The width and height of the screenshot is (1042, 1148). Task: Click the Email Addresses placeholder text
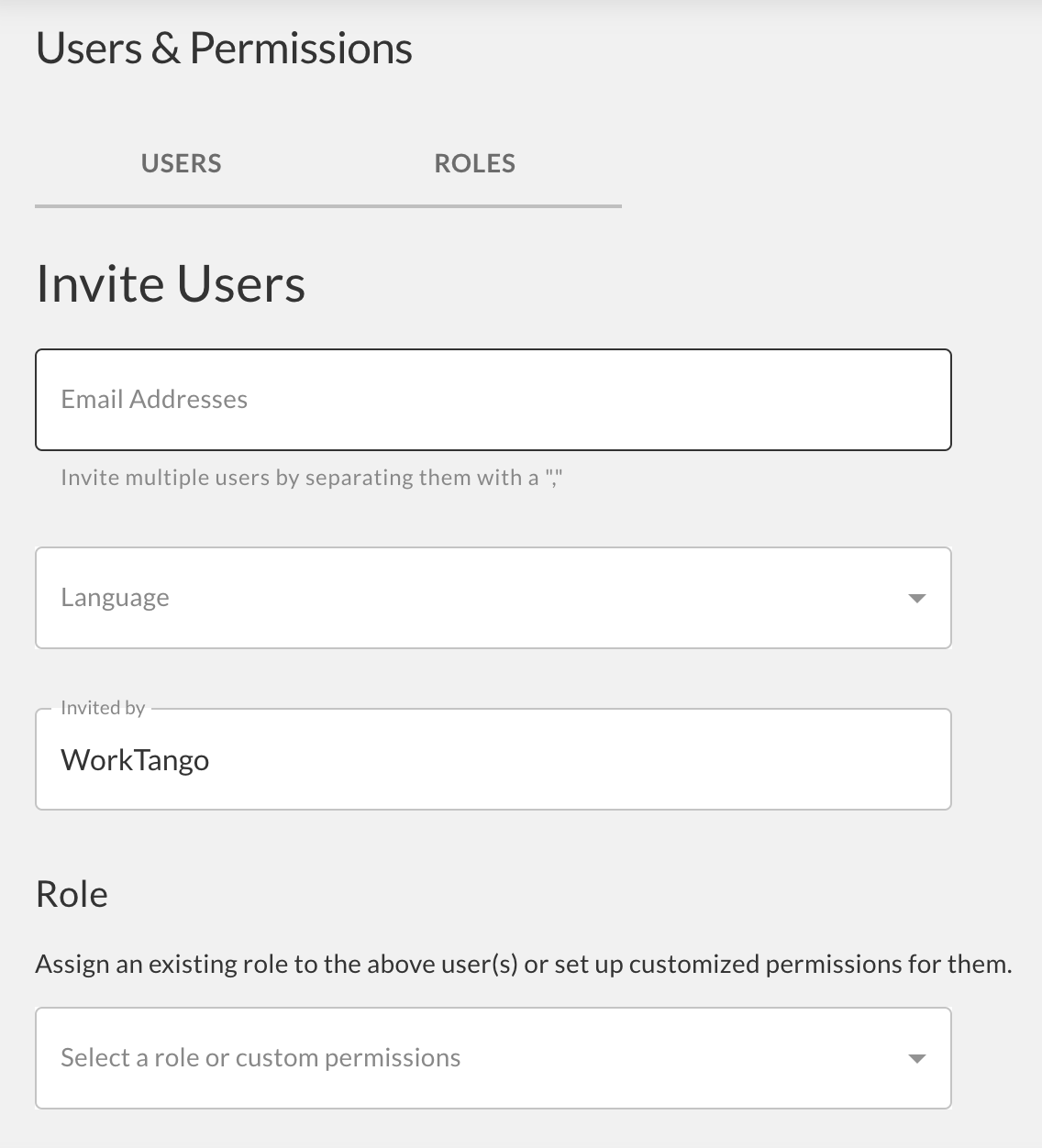tap(153, 400)
